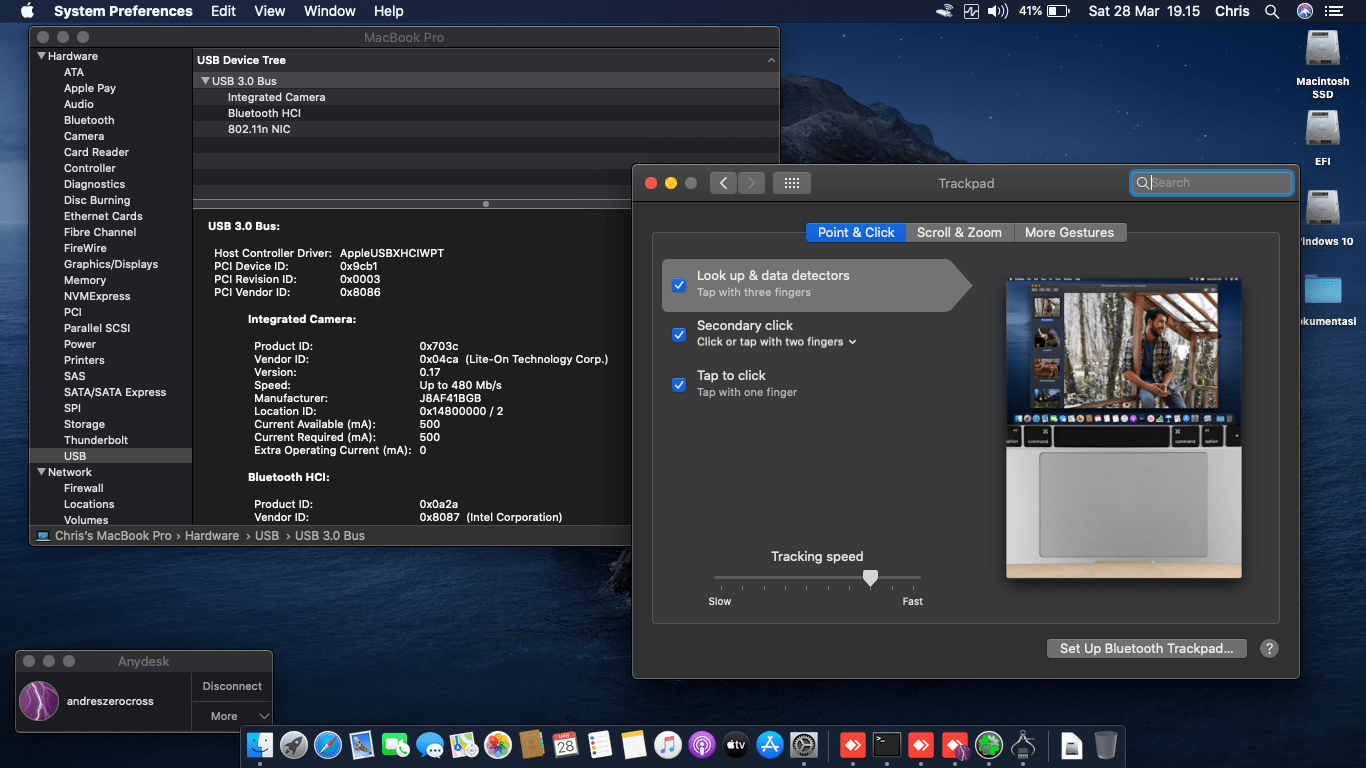Open the Podcasts app in dock

pos(702,745)
